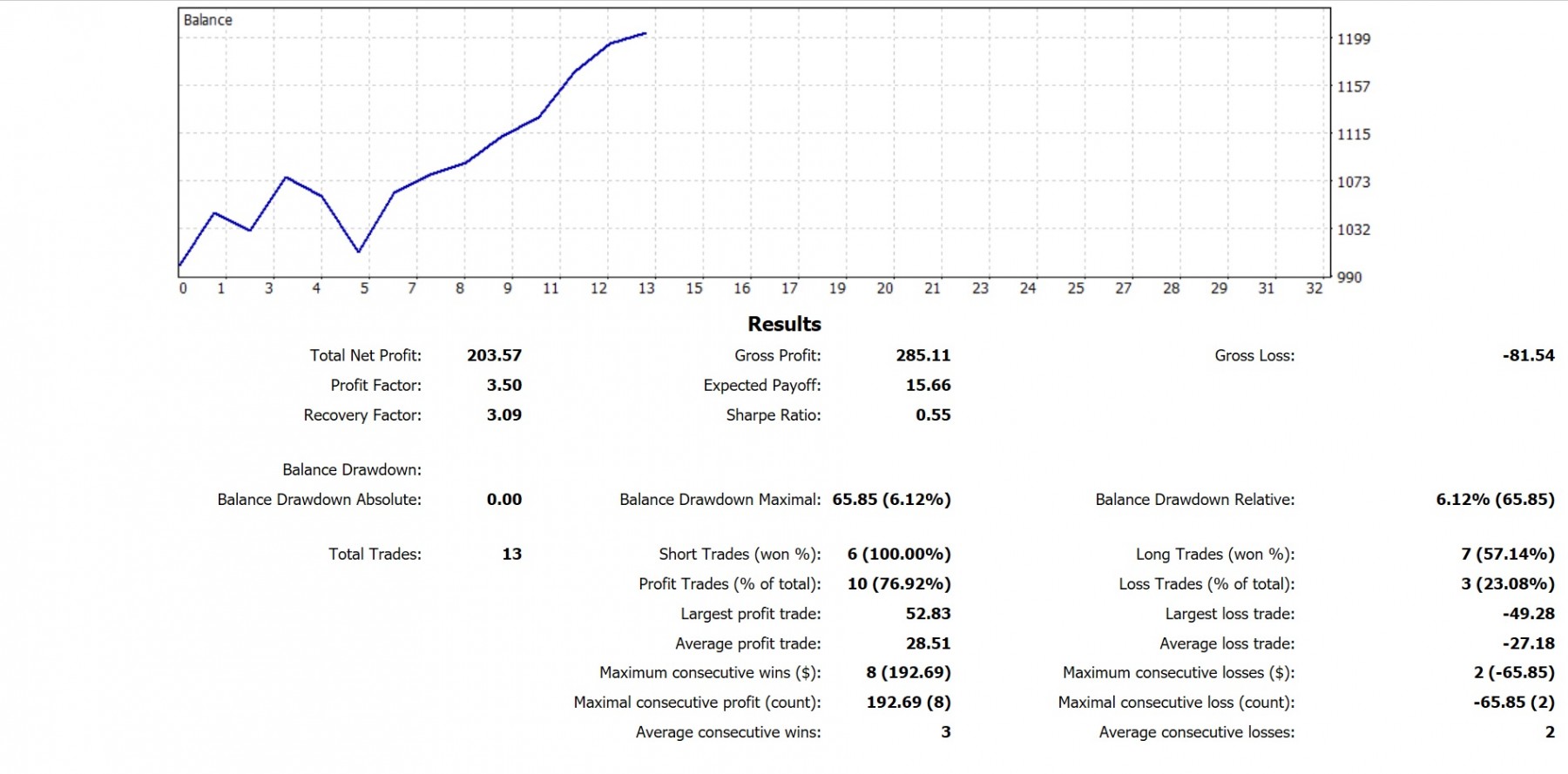Click the Results heading
This screenshot has width=1568, height=774.
(x=784, y=324)
